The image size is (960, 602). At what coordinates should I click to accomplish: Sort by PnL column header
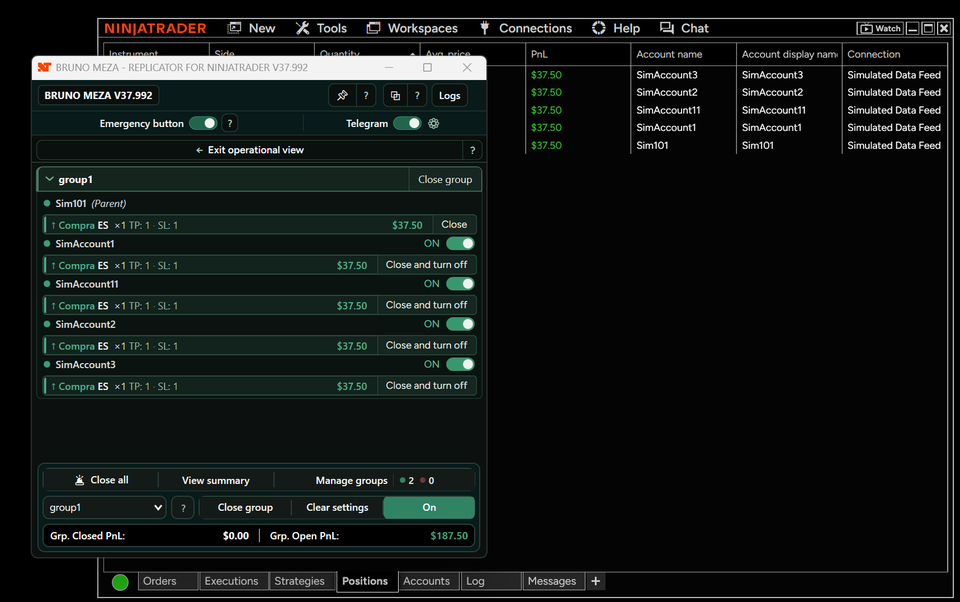pyautogui.click(x=578, y=55)
